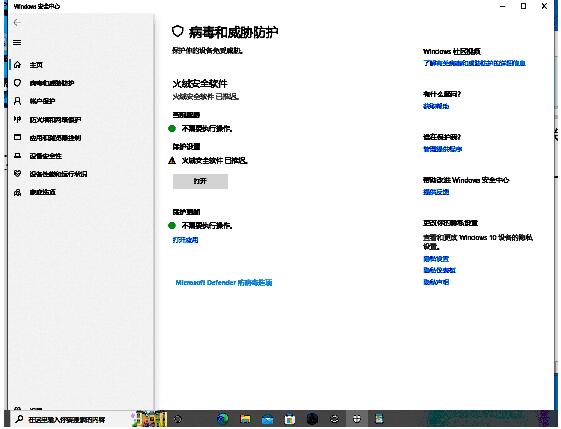Click the 当前威胁 section label
This screenshot has width=561, height=429.
tap(186, 115)
